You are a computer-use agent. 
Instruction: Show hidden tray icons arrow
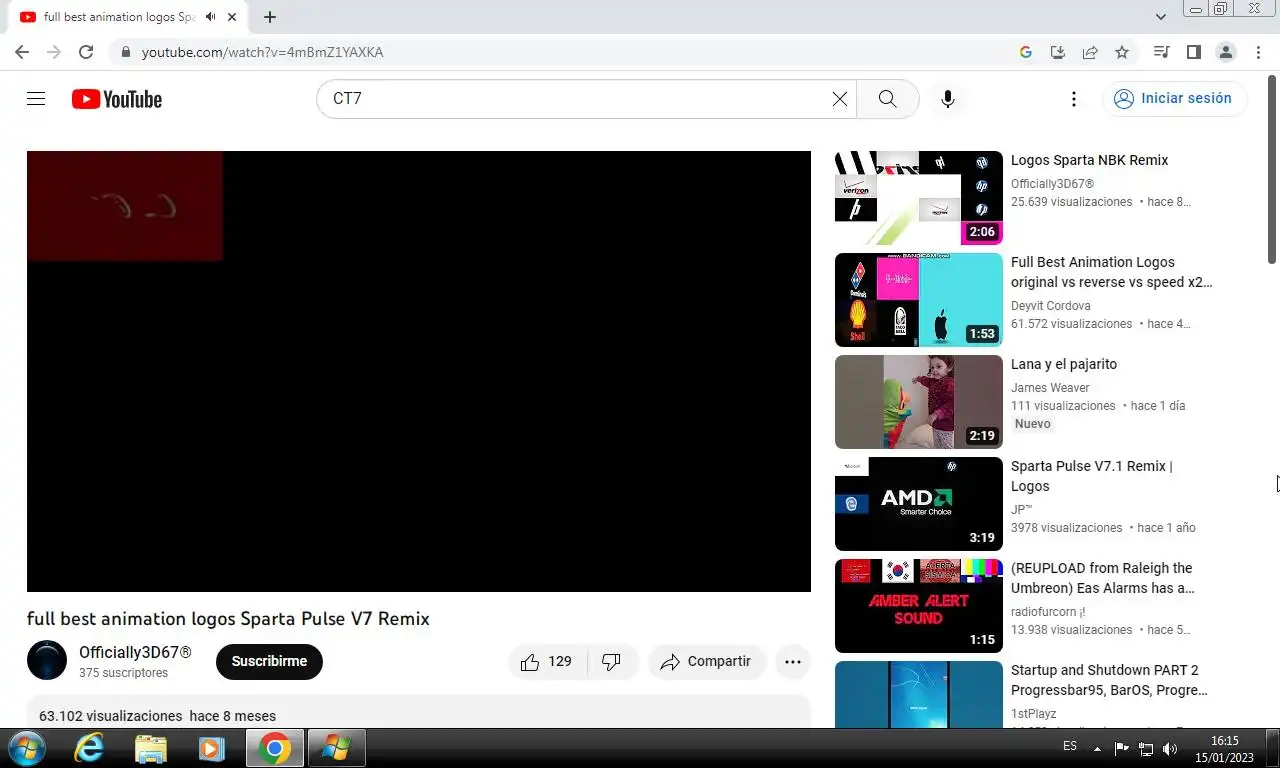click(x=1098, y=748)
